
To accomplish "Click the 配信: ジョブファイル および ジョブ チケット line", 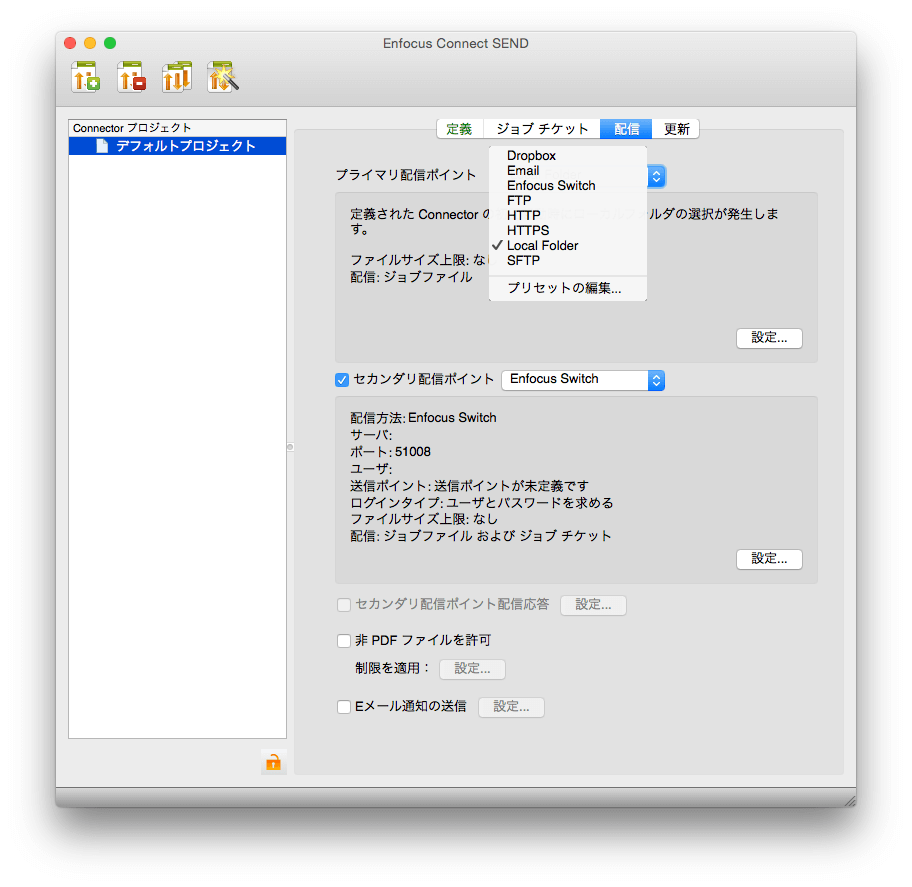I will 480,536.
